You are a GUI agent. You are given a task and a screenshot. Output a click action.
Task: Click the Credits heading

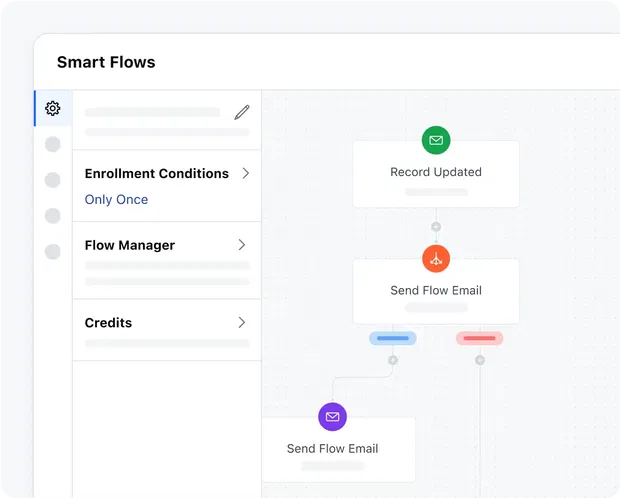[x=108, y=322]
